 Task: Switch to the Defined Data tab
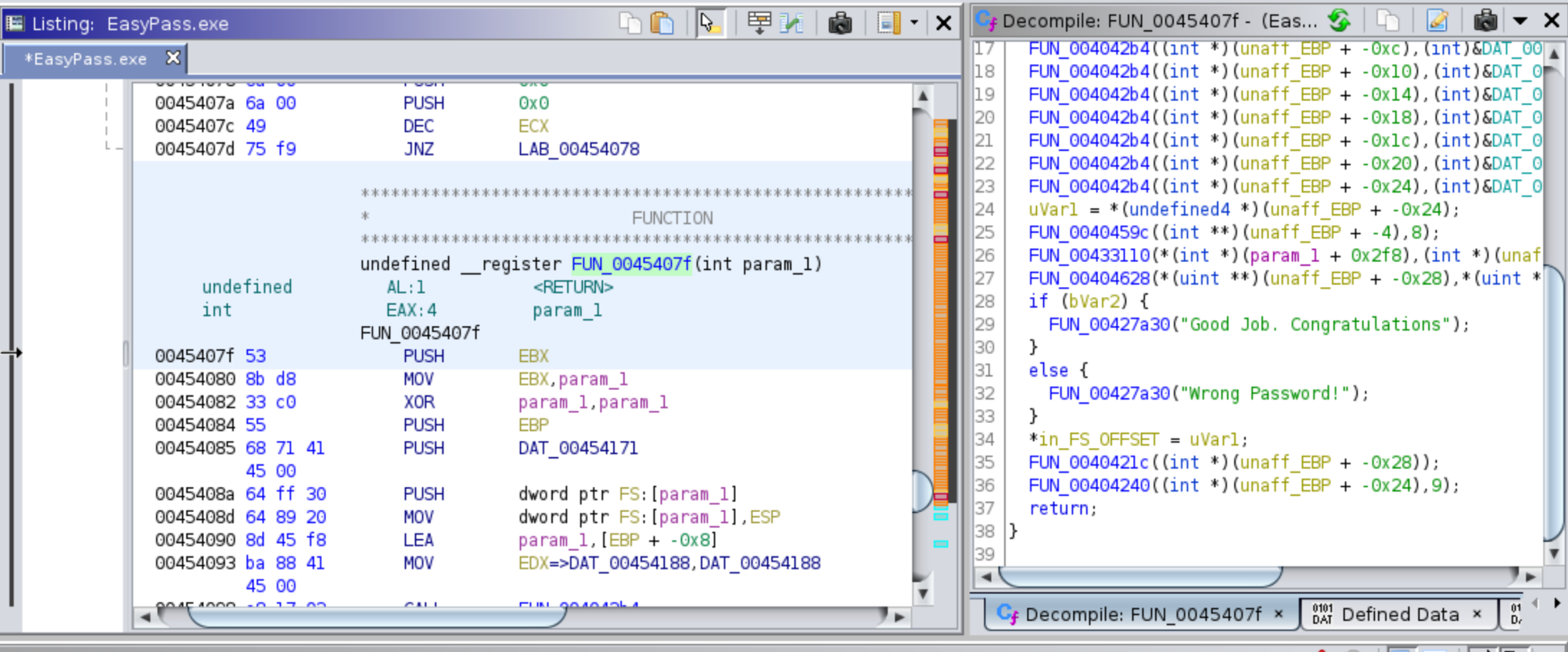tap(1399, 614)
